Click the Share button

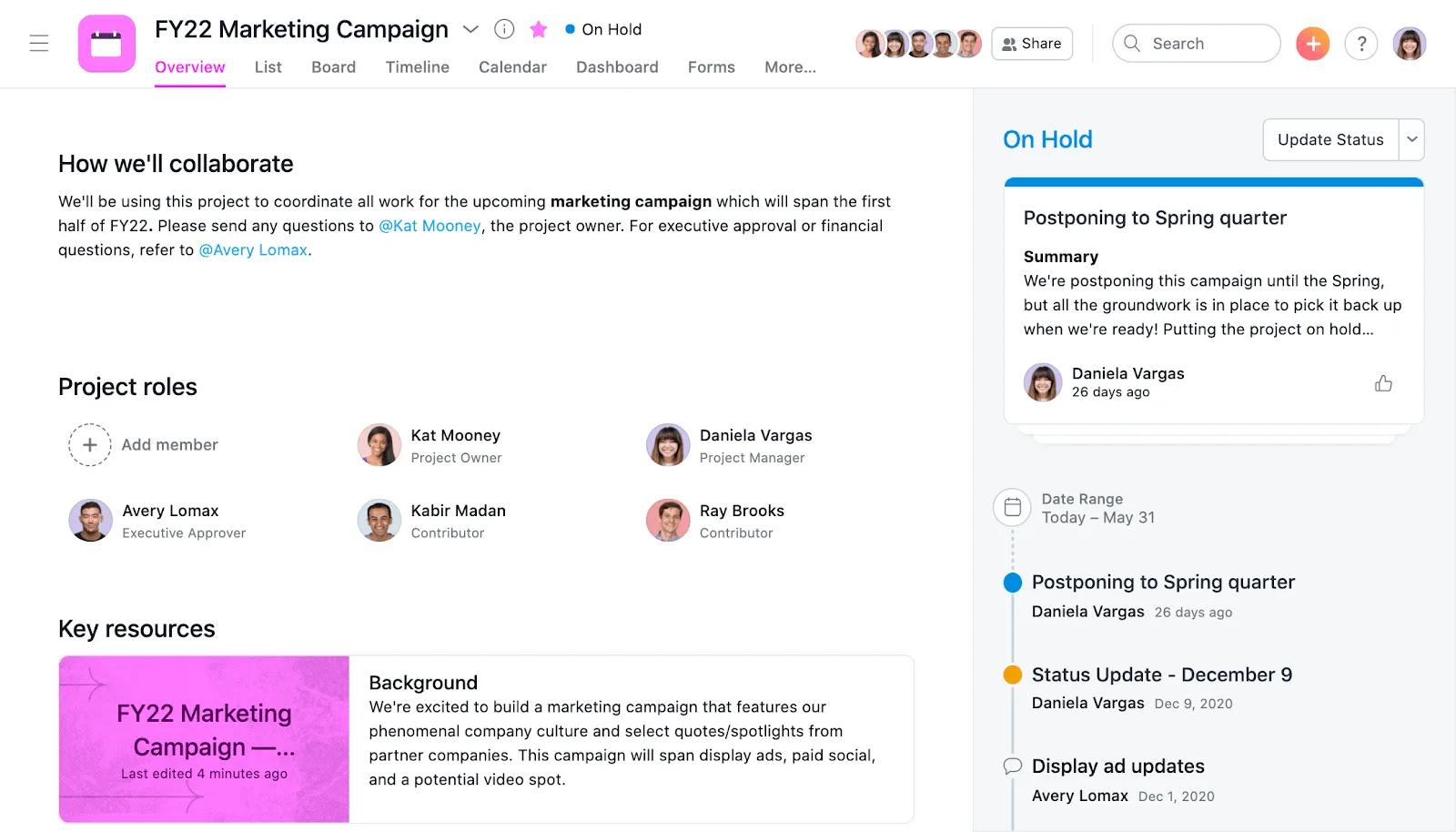[1031, 43]
